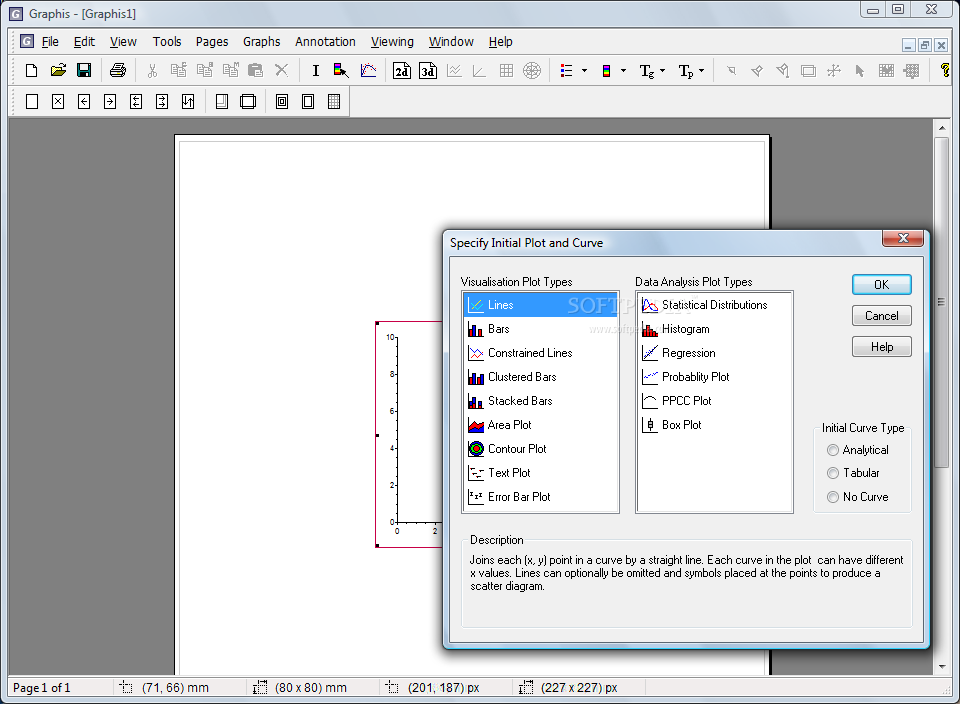This screenshot has width=960, height=704.
Task: Open the Tg text dropdown arrow
Action: pos(662,71)
